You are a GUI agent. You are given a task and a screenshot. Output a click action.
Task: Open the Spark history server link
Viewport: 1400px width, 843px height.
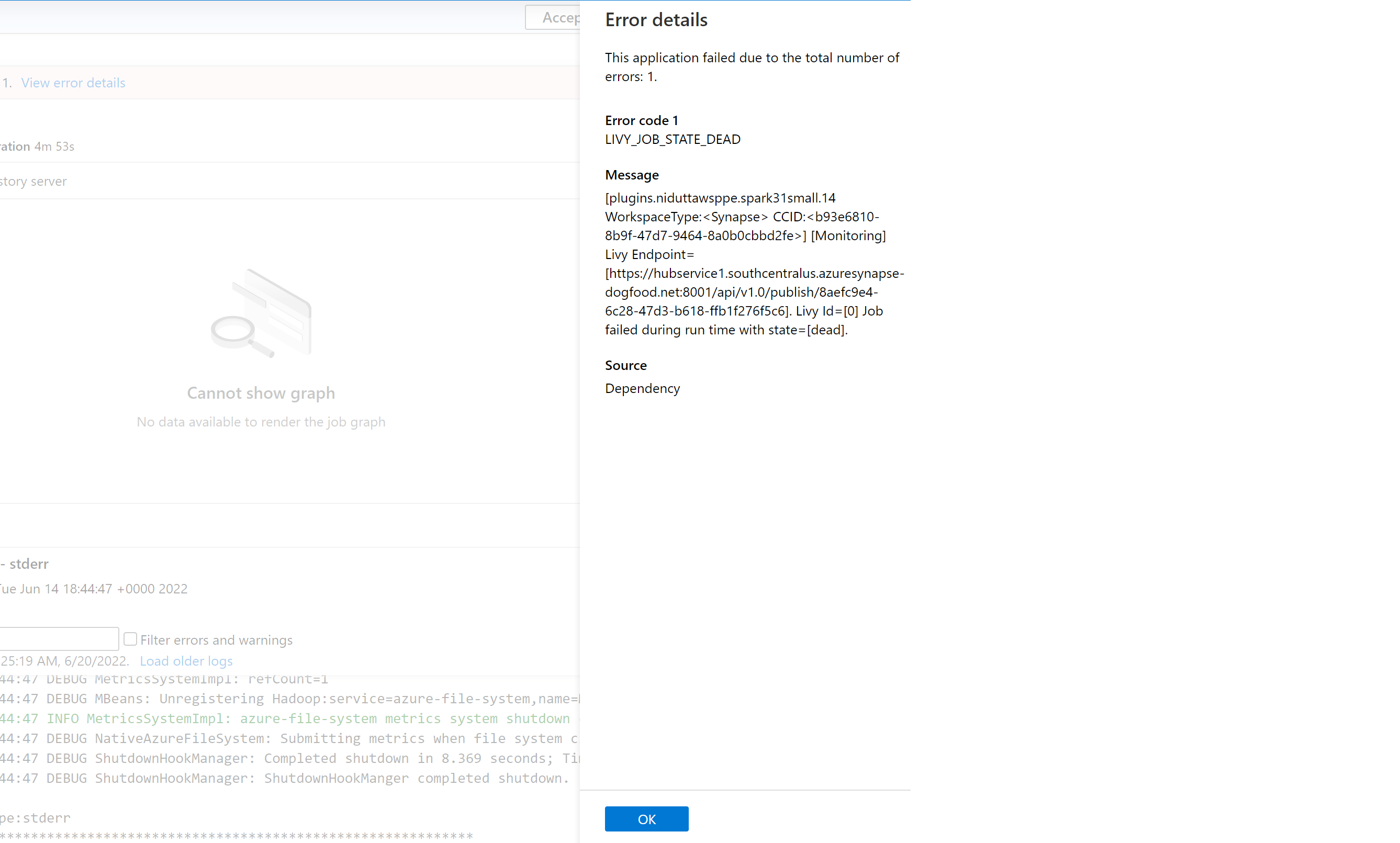33,181
